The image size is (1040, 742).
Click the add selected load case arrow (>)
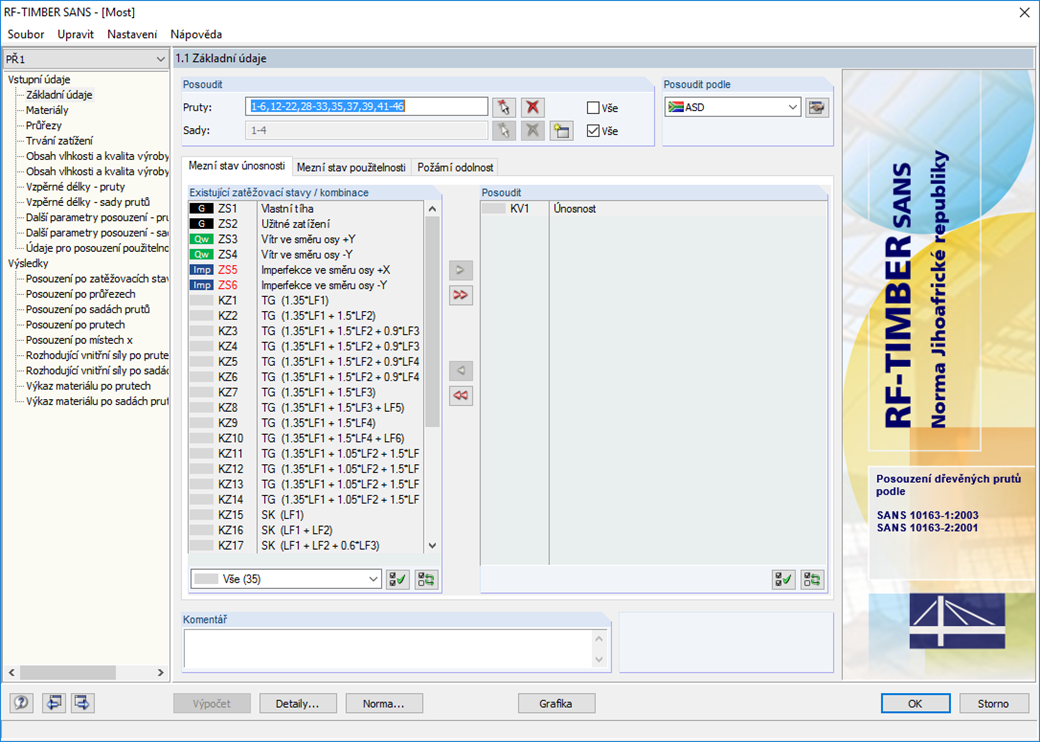(x=460, y=270)
